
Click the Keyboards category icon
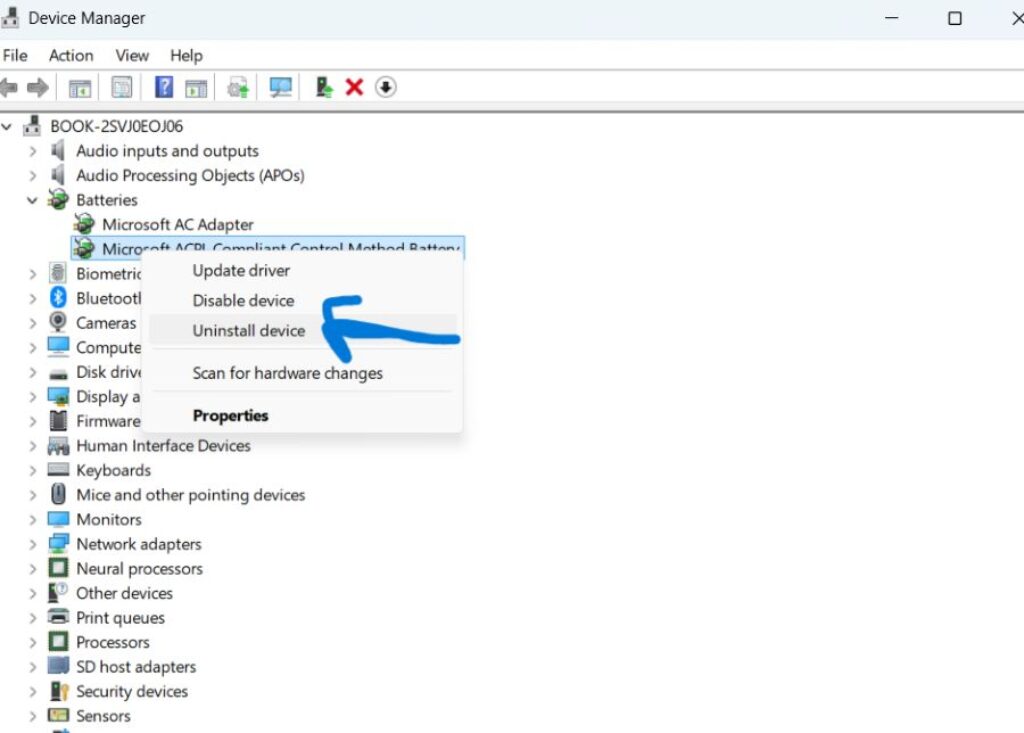point(58,470)
